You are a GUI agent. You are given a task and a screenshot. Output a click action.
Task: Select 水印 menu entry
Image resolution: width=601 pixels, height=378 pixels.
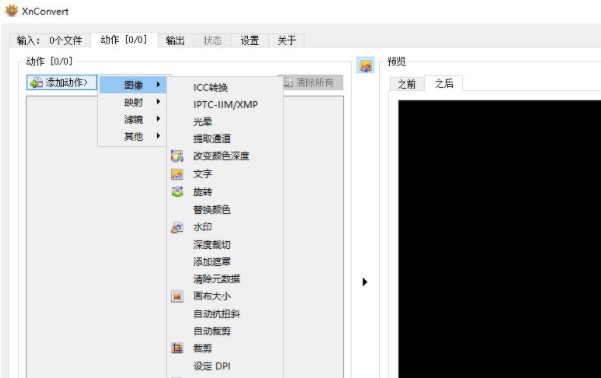[x=225, y=227]
